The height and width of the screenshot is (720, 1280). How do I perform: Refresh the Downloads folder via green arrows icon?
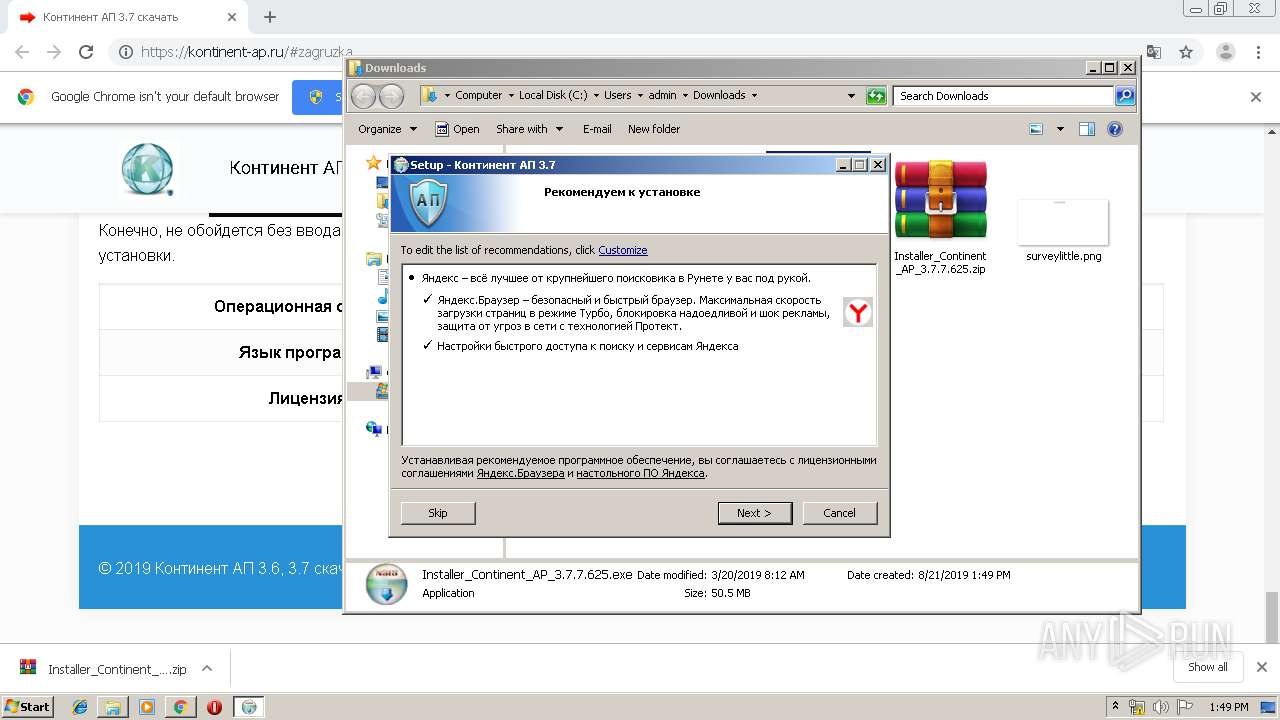coord(876,96)
